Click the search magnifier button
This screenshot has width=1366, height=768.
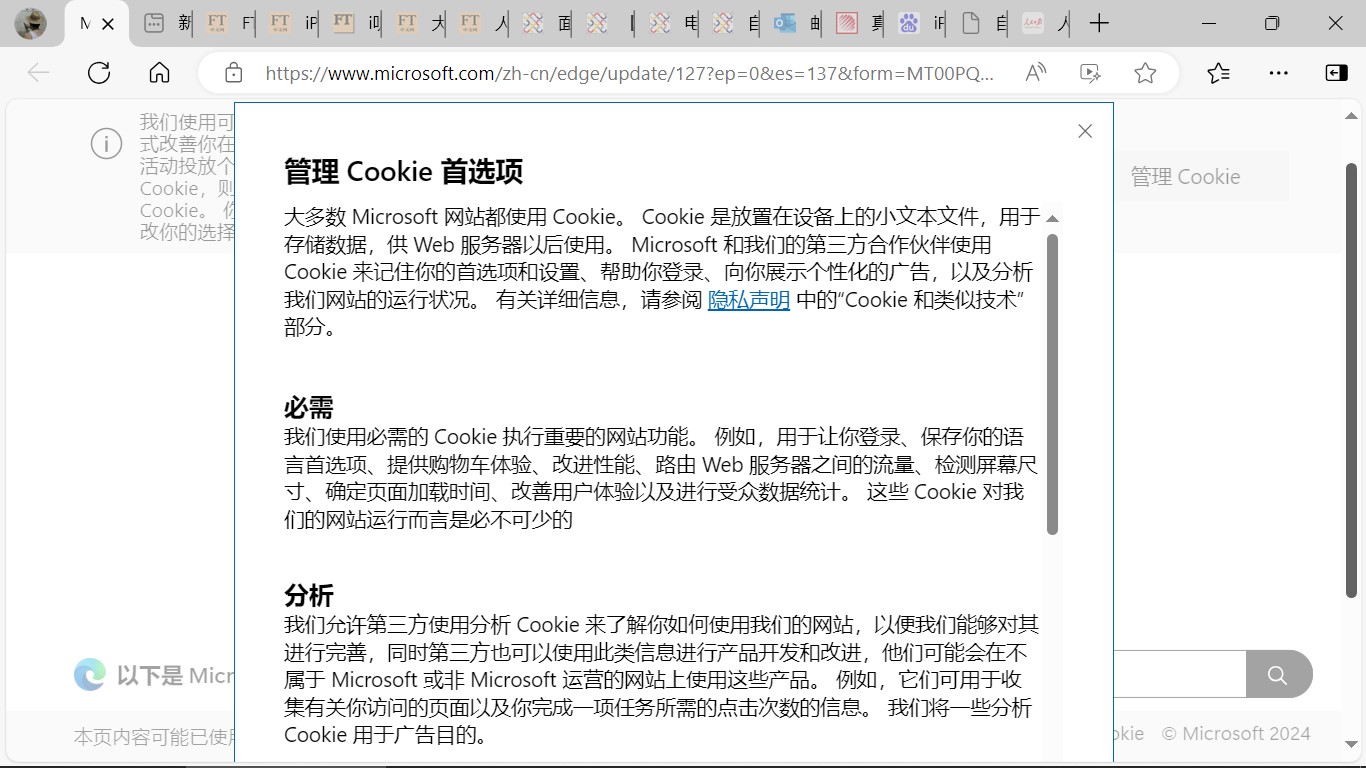pyautogui.click(x=1278, y=675)
